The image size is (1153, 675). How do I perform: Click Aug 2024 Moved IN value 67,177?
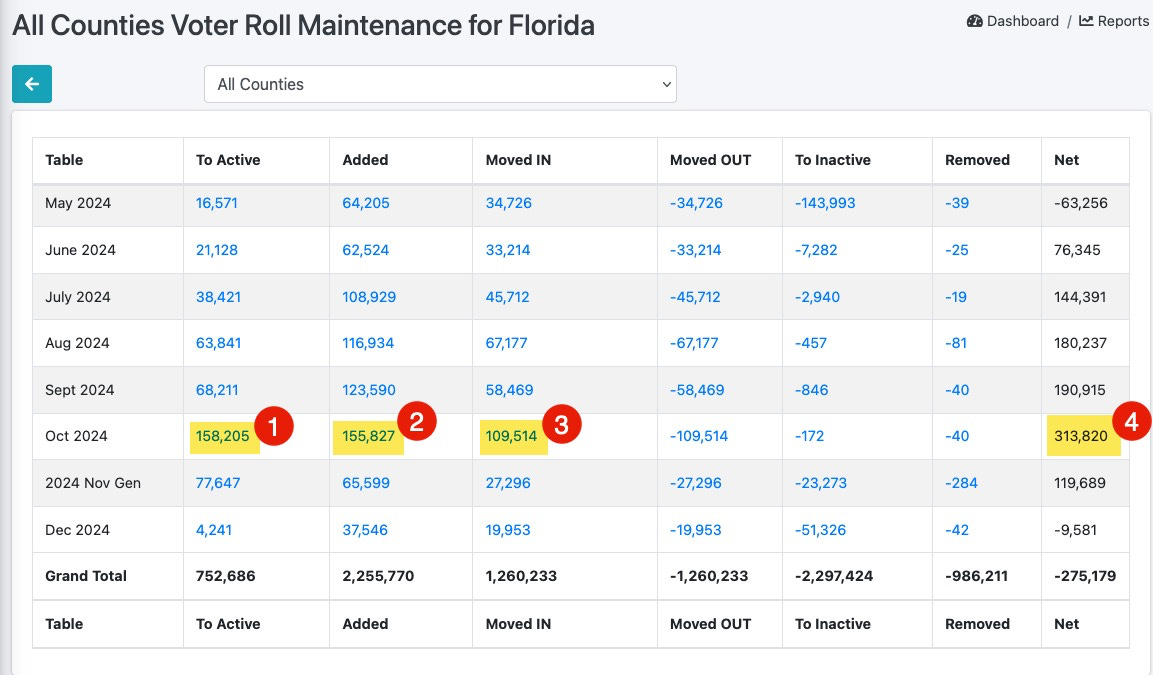(506, 343)
